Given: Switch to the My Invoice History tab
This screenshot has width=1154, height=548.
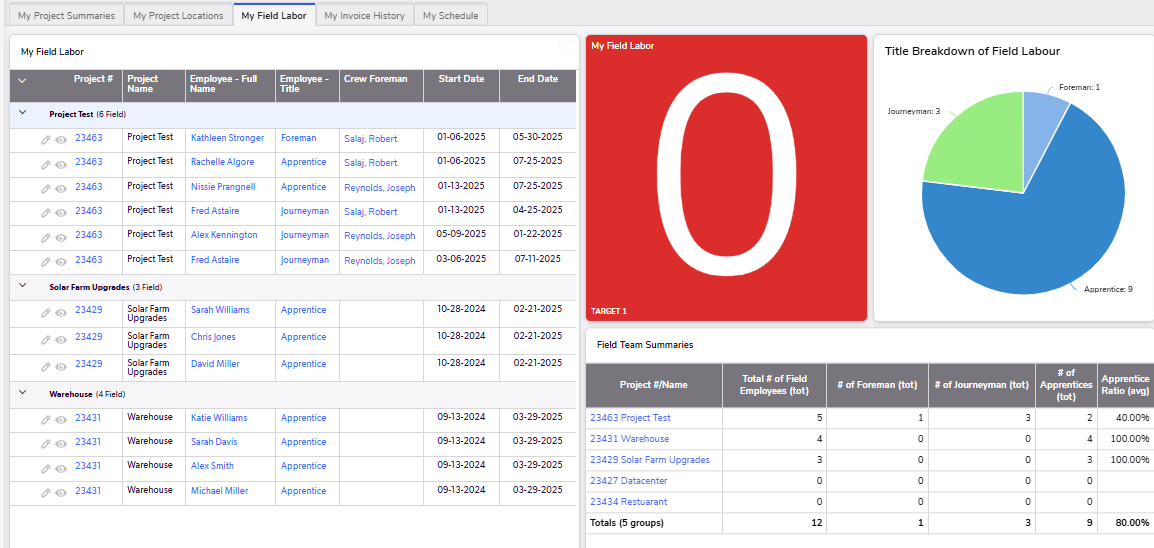Looking at the screenshot, I should click(x=364, y=16).
